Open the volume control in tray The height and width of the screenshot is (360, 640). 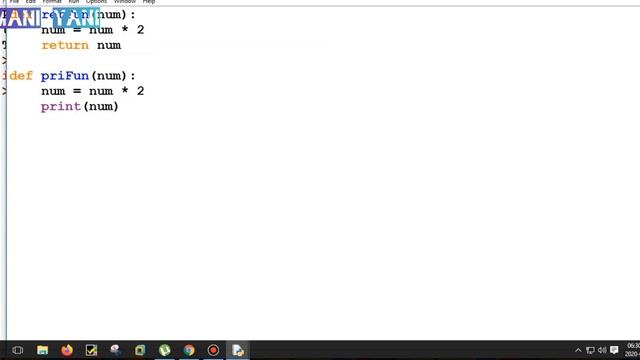602,350
